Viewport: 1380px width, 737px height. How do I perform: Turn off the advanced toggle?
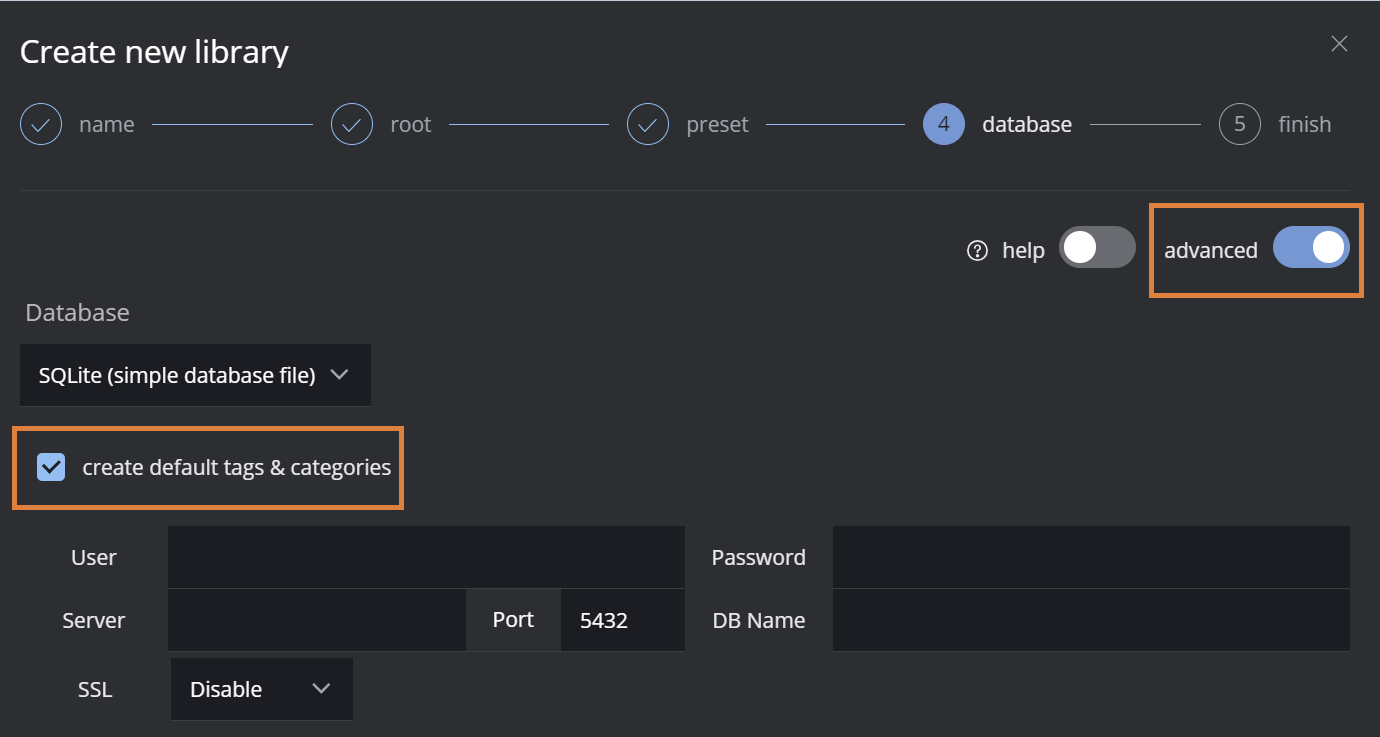click(x=1311, y=248)
